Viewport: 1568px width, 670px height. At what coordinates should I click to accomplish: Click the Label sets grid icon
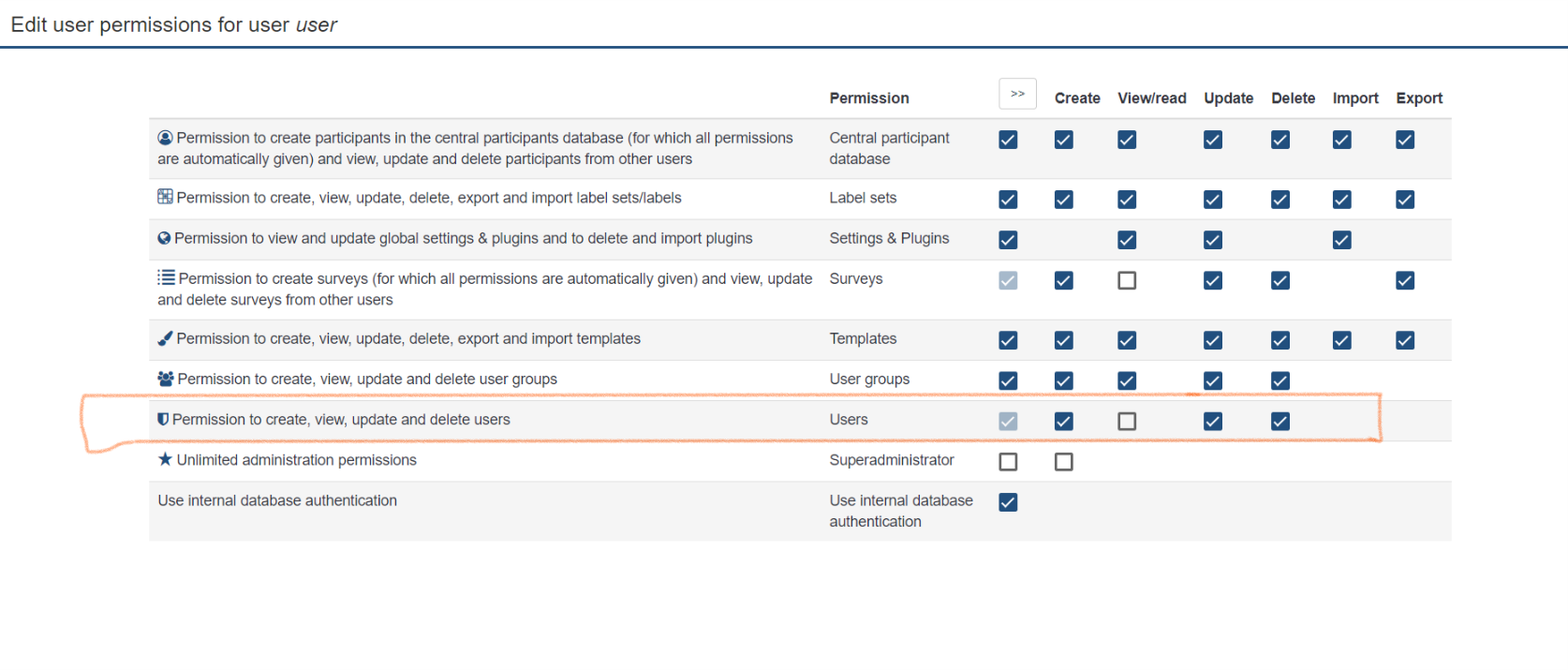[165, 197]
